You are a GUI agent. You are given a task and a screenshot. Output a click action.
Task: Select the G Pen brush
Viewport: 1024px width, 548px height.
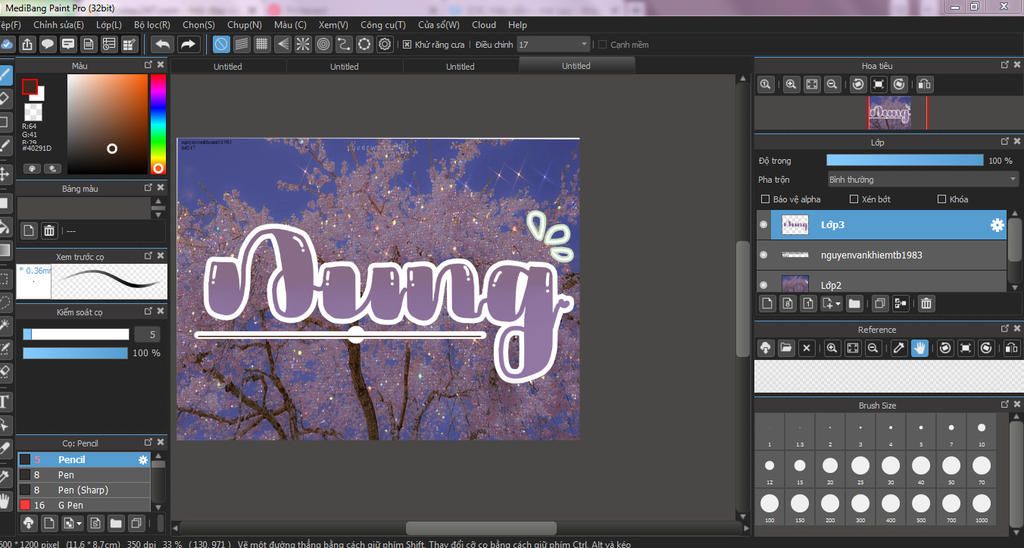pos(84,505)
